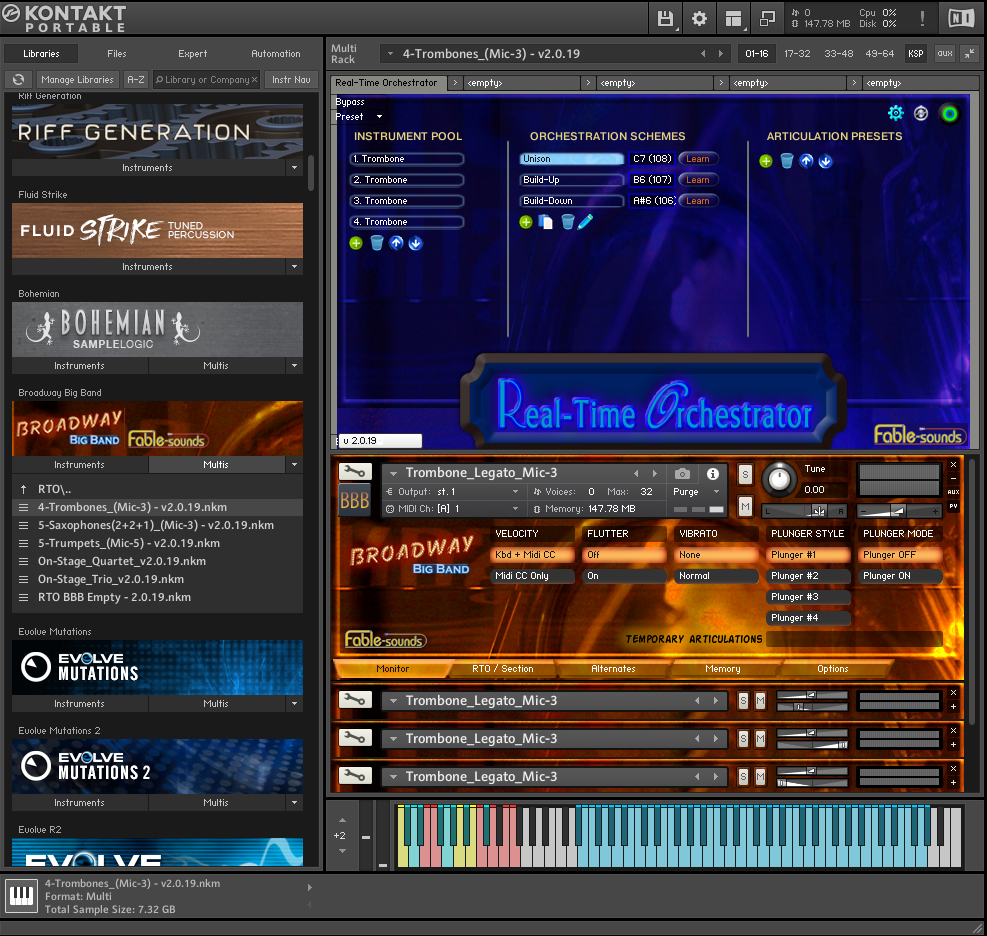
Task: Toggle the KSP button in Multi Rack
Action: click(x=915, y=54)
